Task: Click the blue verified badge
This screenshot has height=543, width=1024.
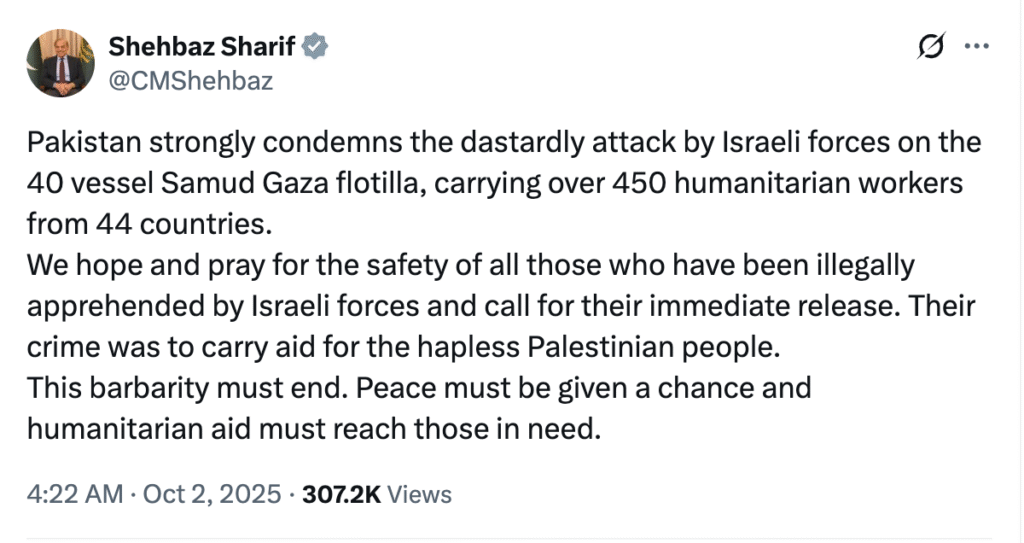Action: 317,46
